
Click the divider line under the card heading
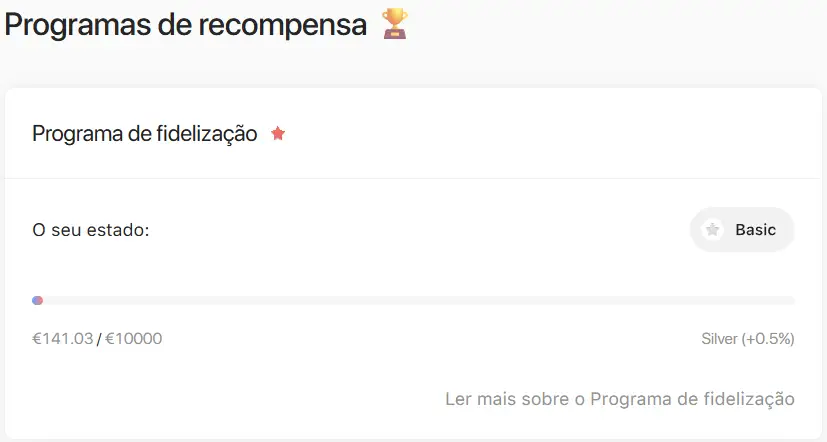414,178
